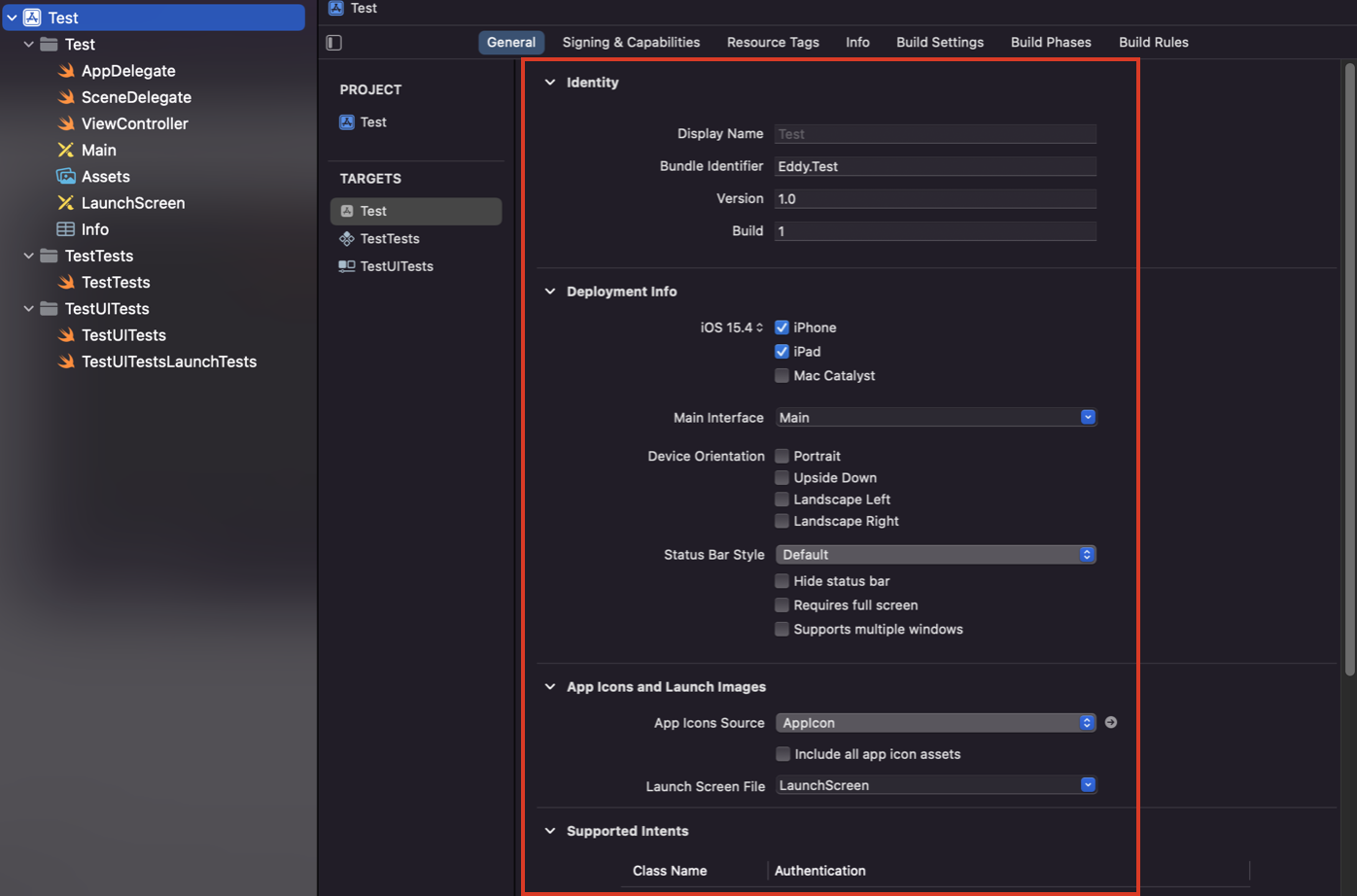Viewport: 1357px width, 896px height.
Task: Click the ViewController swift file icon
Action: point(66,123)
